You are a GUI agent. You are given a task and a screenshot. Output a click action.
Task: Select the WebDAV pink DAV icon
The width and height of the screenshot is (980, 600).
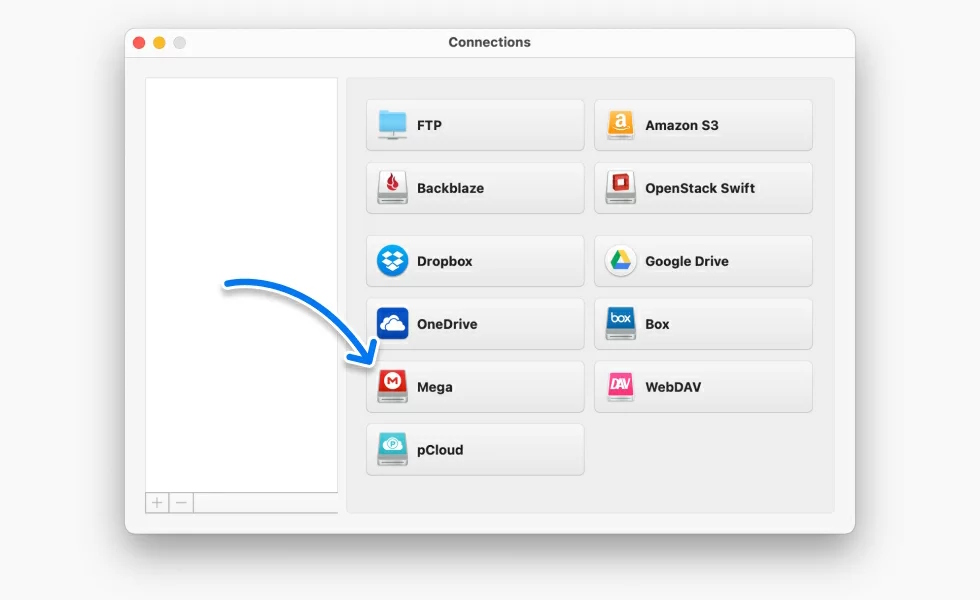(621, 387)
